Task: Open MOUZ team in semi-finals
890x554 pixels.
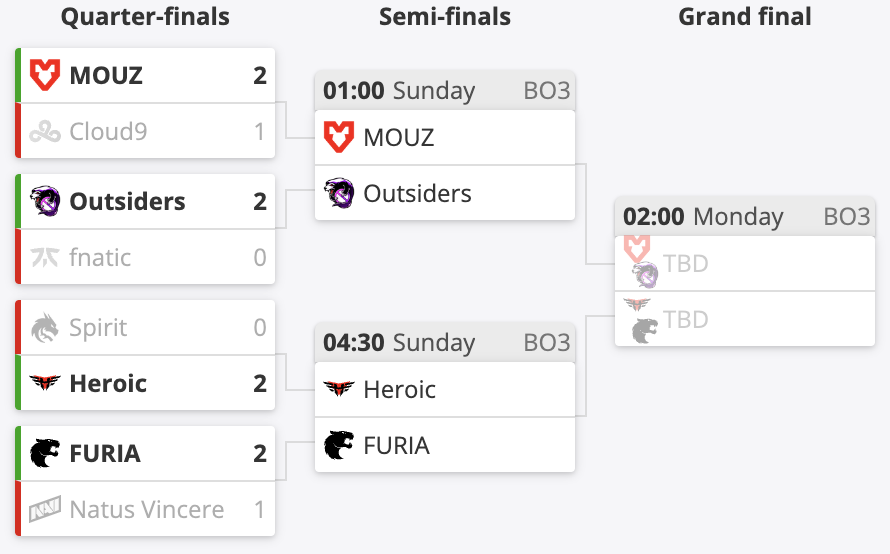Action: click(445, 137)
